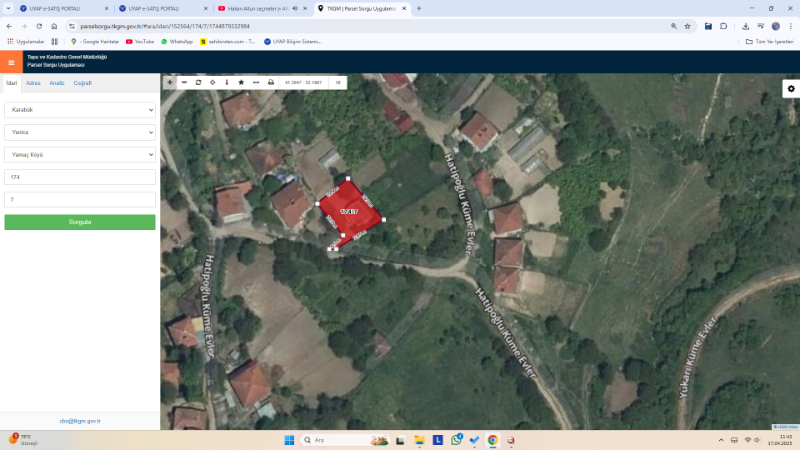Click the zoom out minus icon

(x=184, y=82)
